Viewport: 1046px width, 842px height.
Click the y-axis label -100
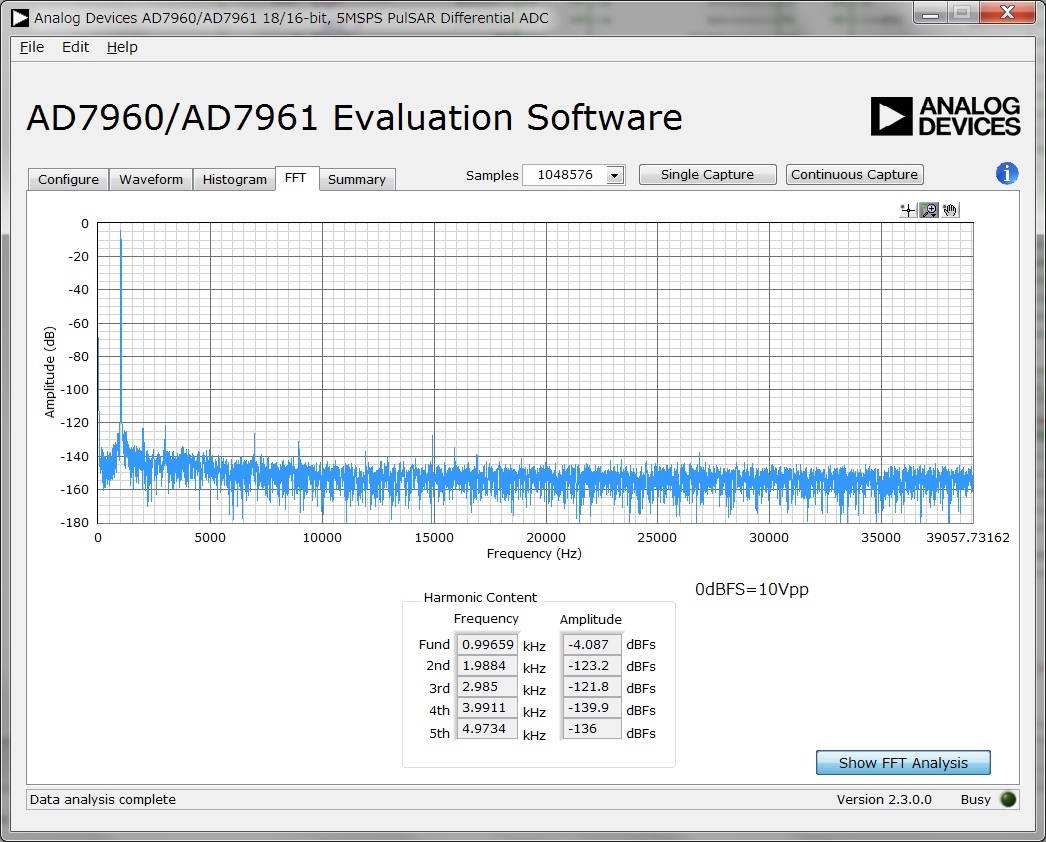pos(74,389)
